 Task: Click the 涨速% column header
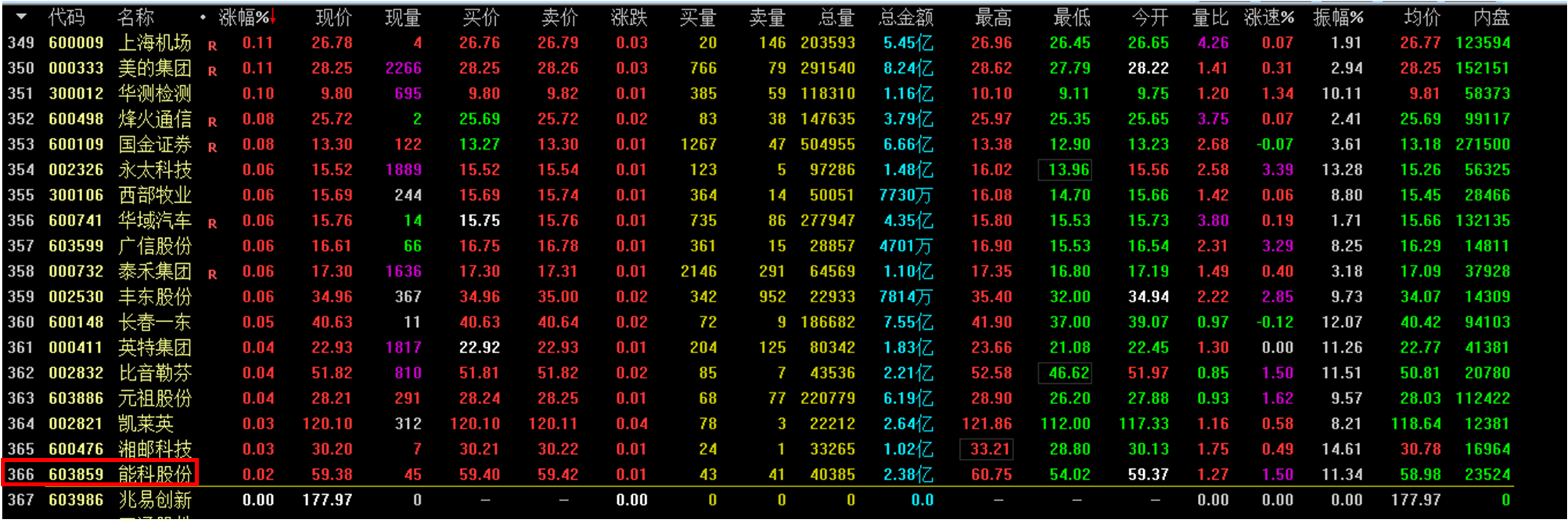pos(1269,16)
